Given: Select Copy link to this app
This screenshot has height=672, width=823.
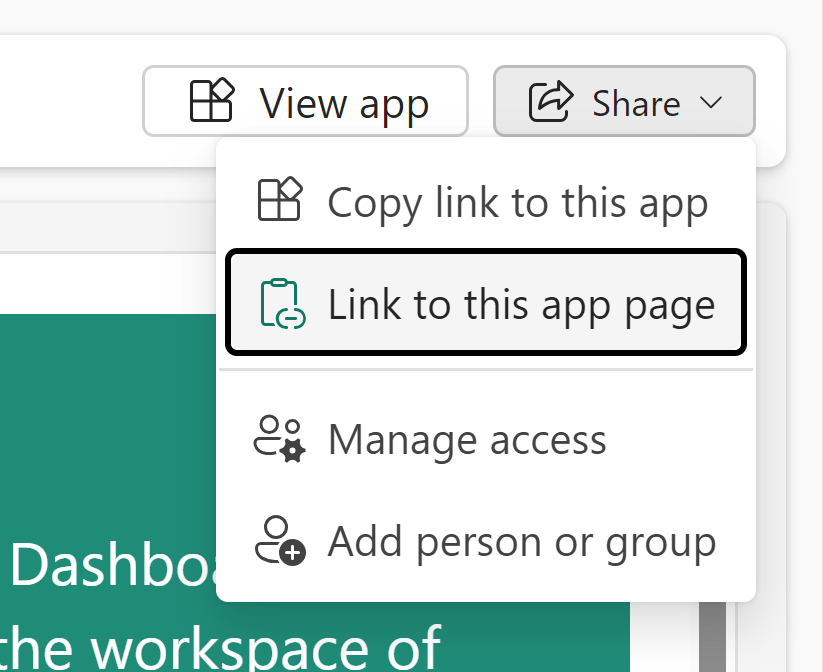Looking at the screenshot, I should pyautogui.click(x=517, y=202).
